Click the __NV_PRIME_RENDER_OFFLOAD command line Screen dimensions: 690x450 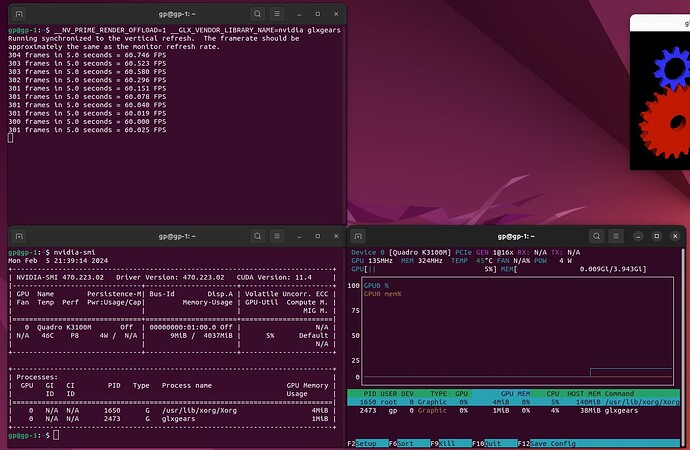197,30
